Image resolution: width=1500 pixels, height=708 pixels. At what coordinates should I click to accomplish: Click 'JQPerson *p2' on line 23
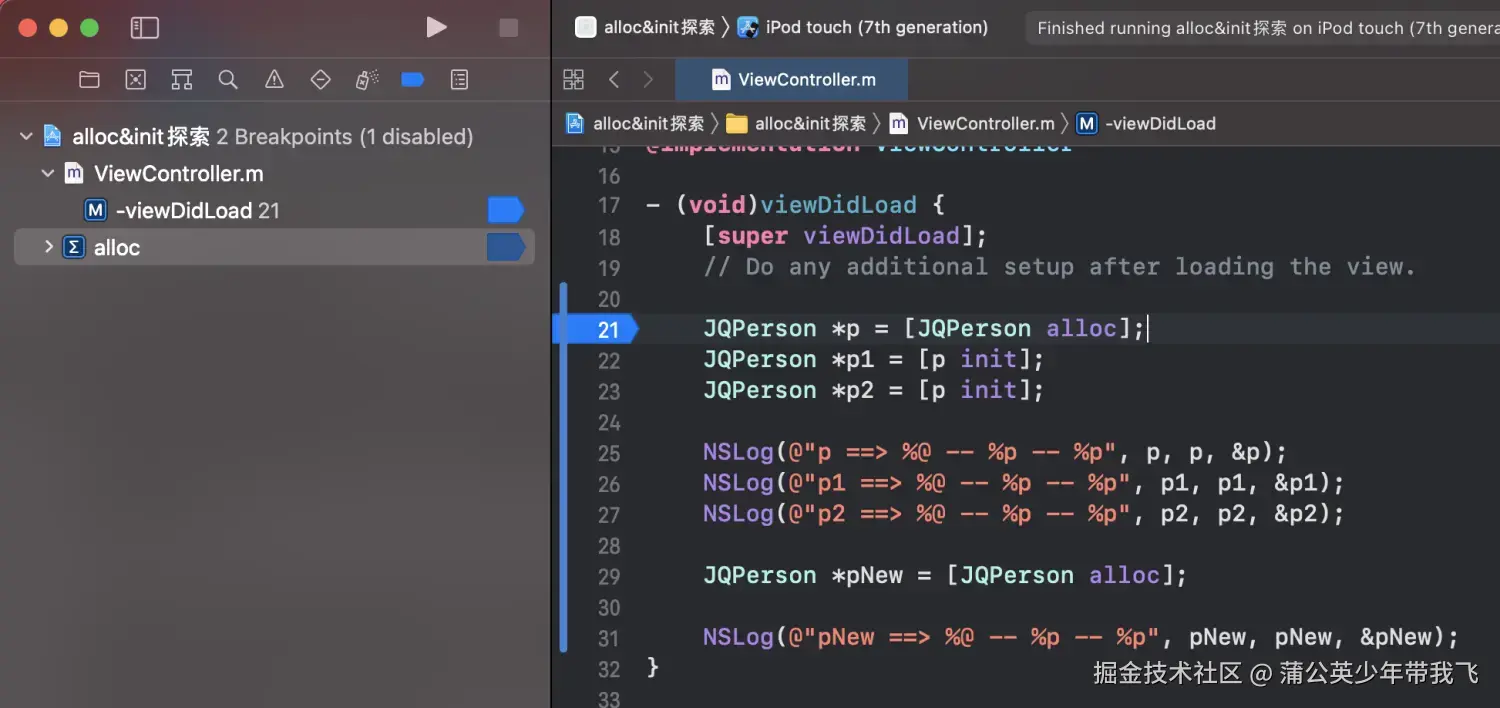(788, 390)
